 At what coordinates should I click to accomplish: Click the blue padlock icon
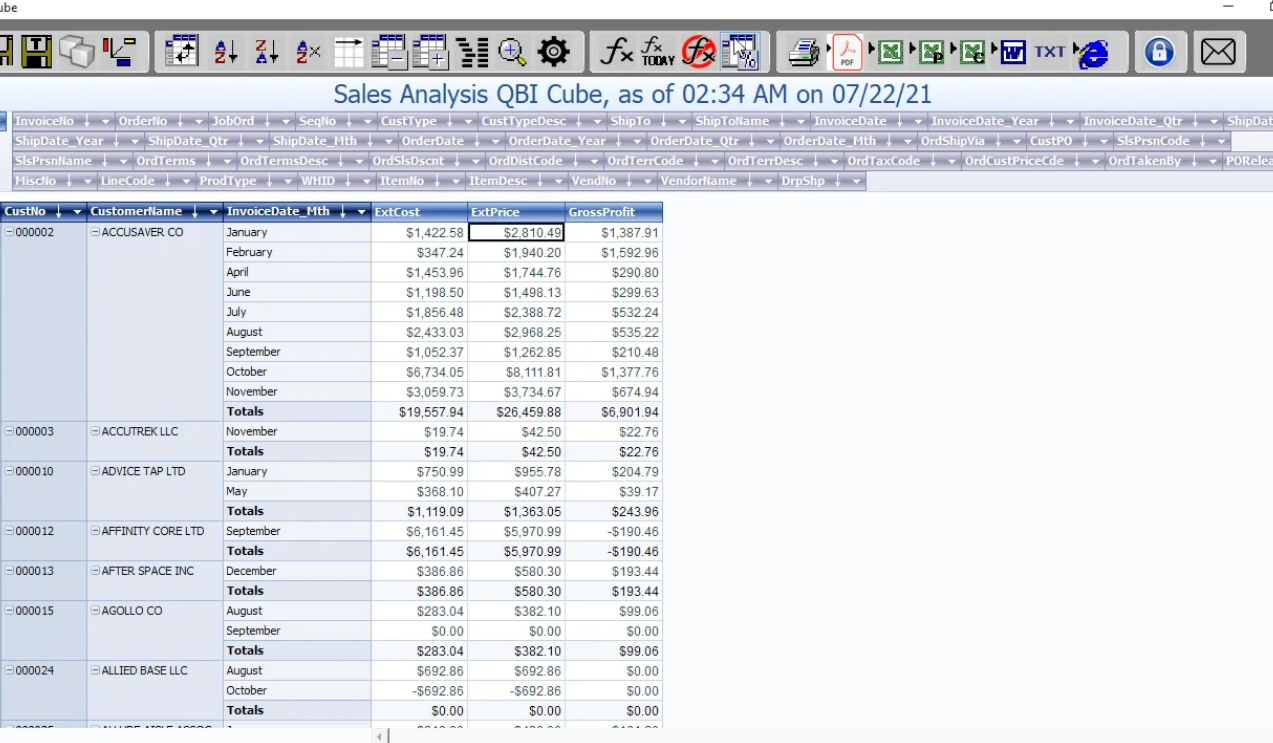point(1159,52)
